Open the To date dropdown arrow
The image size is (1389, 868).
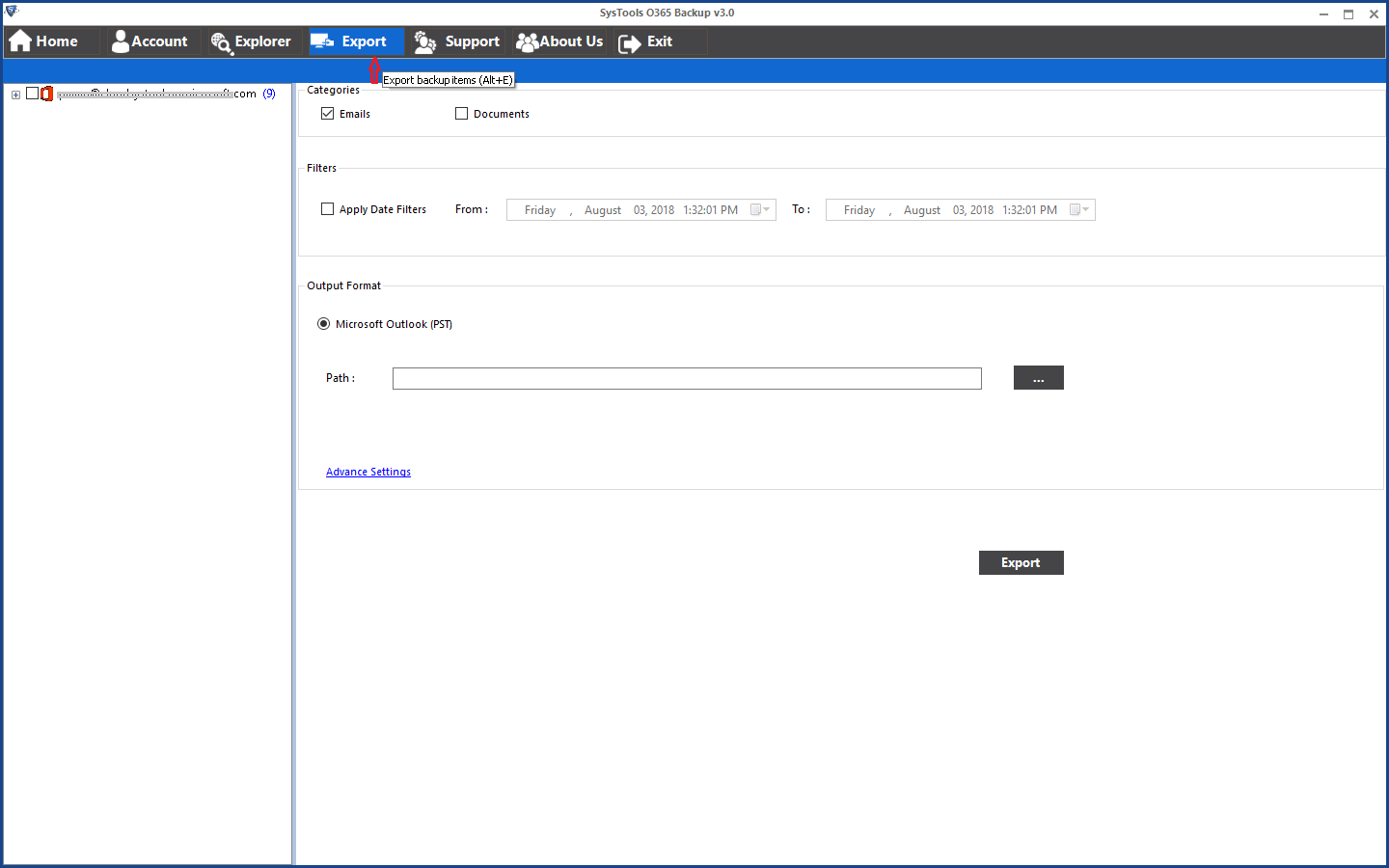coord(1086,210)
